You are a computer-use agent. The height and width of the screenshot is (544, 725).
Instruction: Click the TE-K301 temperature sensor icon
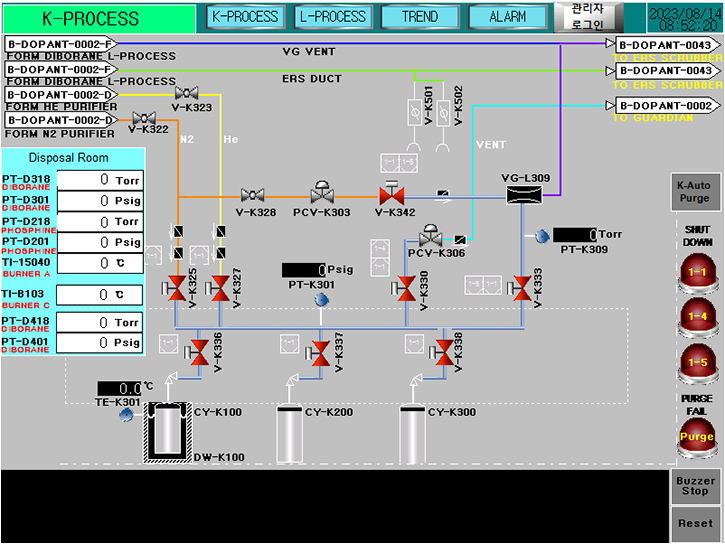126,415
